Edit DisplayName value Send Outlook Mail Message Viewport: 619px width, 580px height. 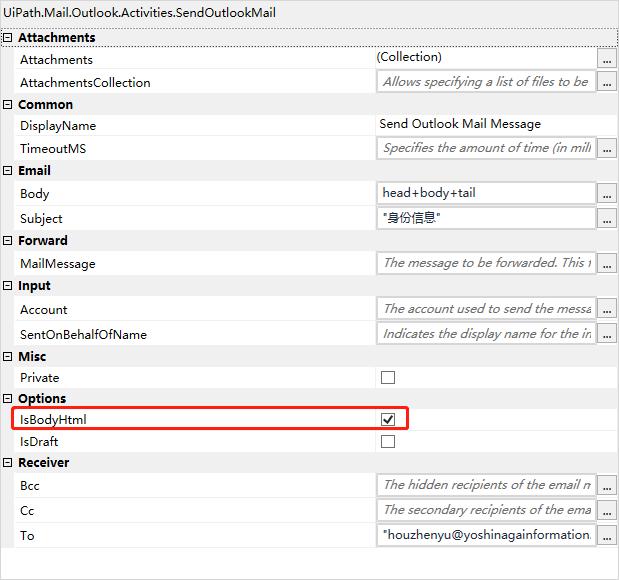[x=460, y=124]
